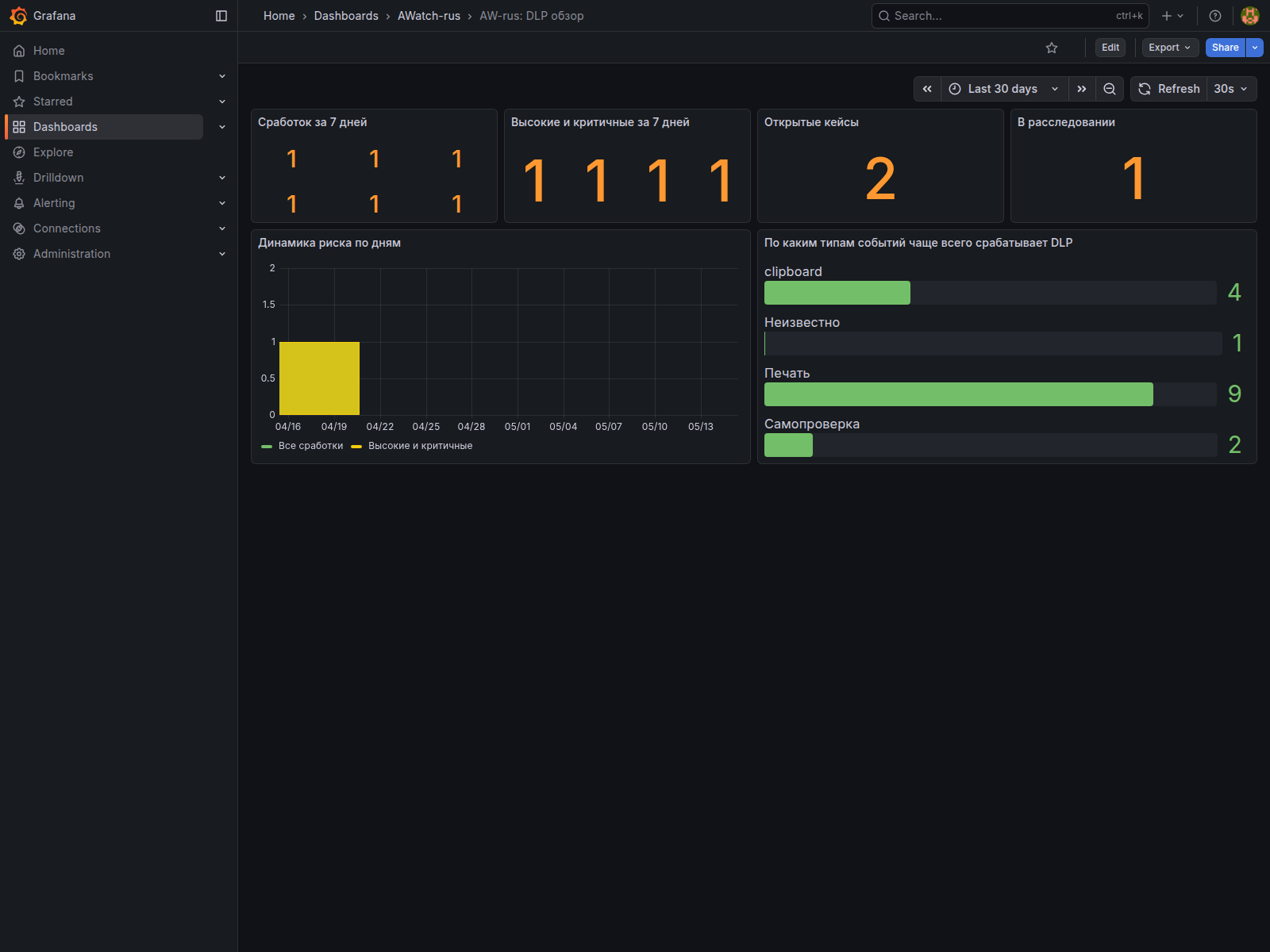Screen dimensions: 1270x952
Task: Click the value 2 in 'Открытые кейсы'
Action: 880,179
